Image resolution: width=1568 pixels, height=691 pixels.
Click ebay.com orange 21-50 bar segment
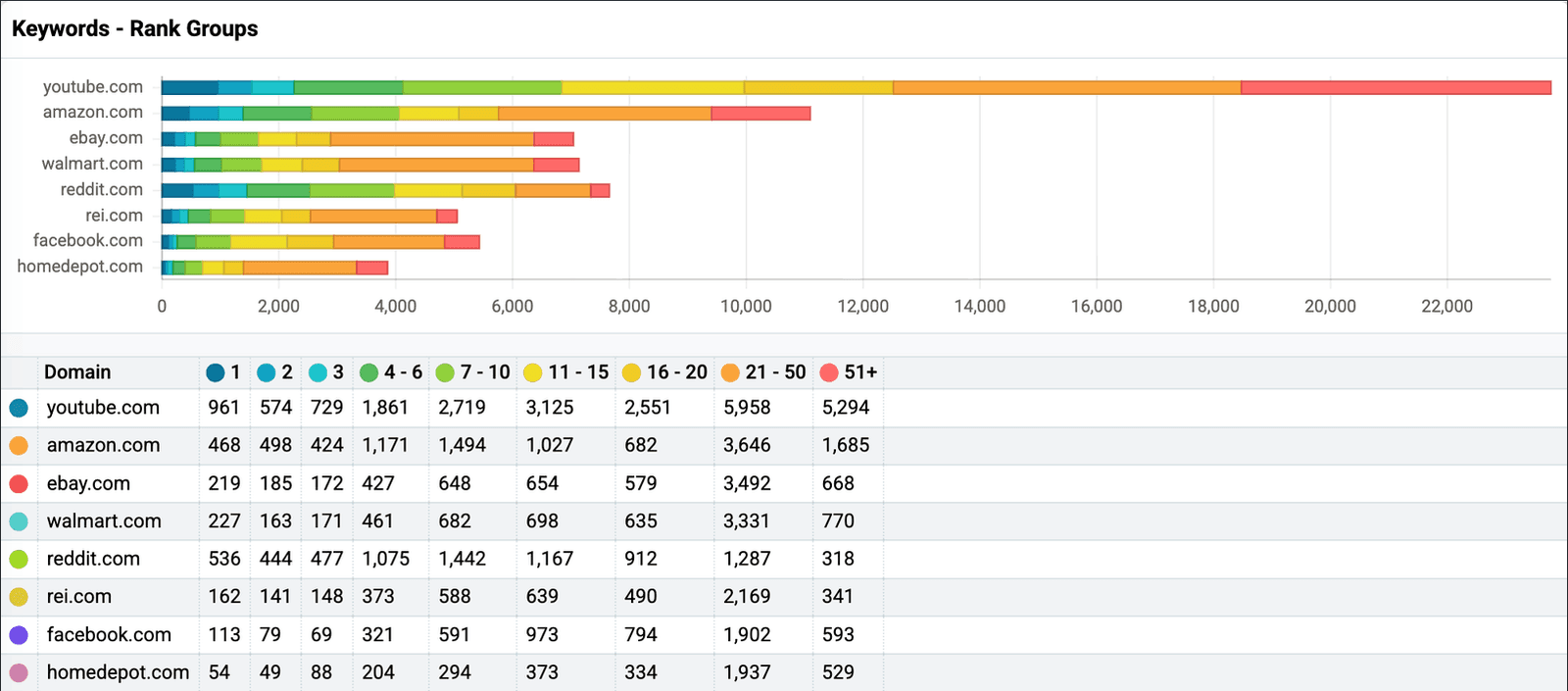[x=432, y=139]
